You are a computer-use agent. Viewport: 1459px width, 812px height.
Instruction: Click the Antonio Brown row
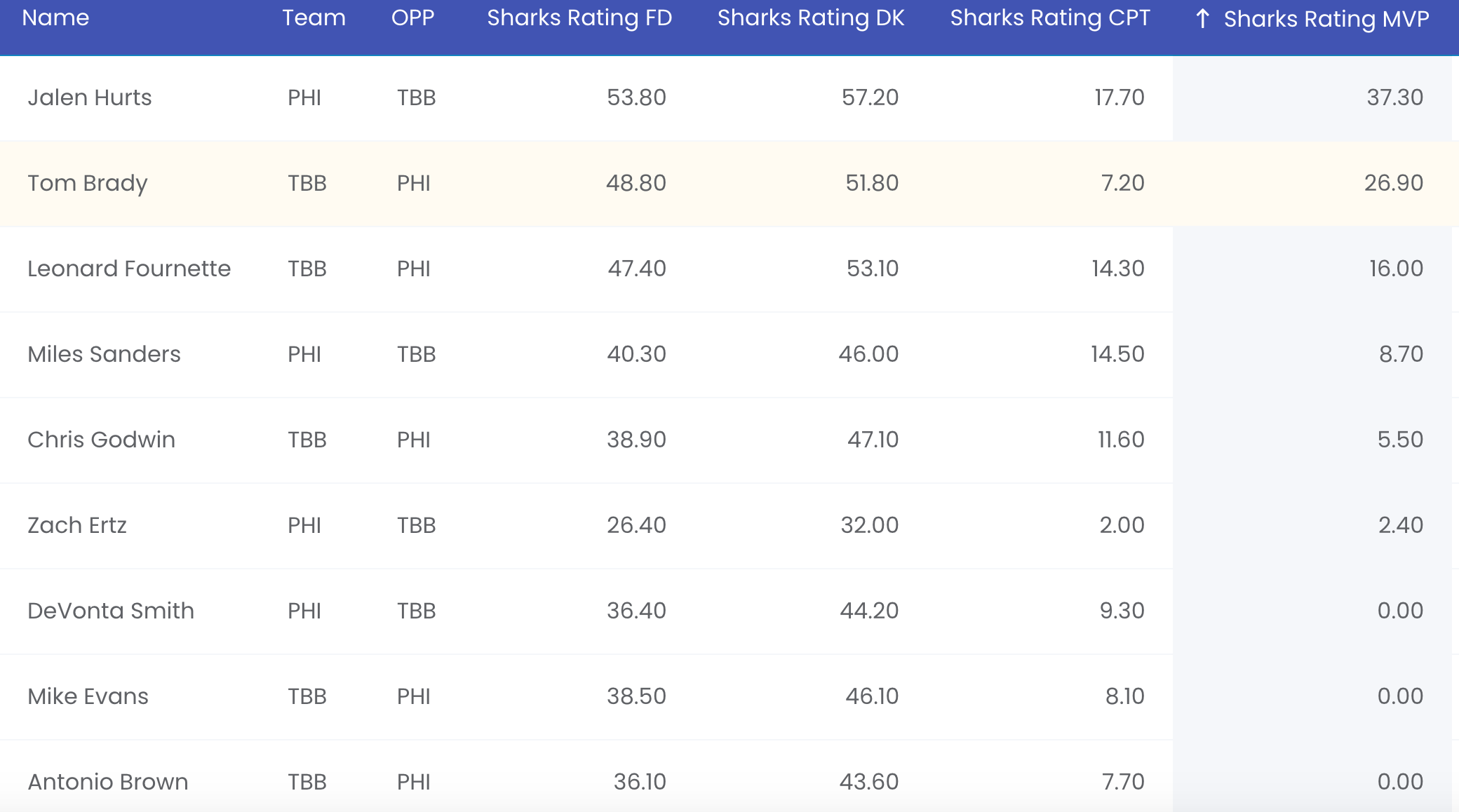click(108, 782)
